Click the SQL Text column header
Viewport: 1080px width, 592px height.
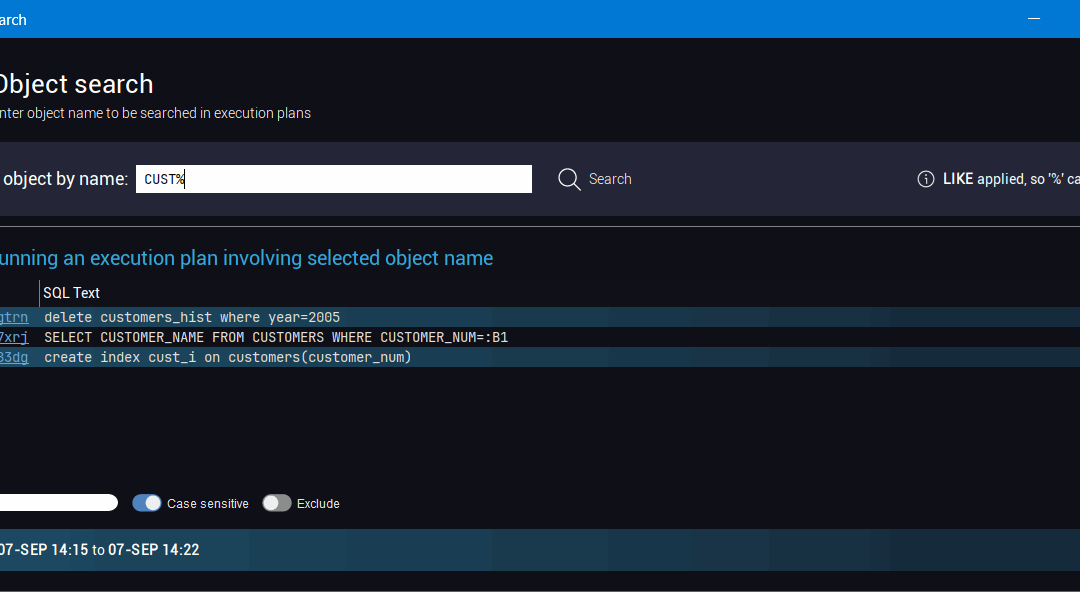72,293
